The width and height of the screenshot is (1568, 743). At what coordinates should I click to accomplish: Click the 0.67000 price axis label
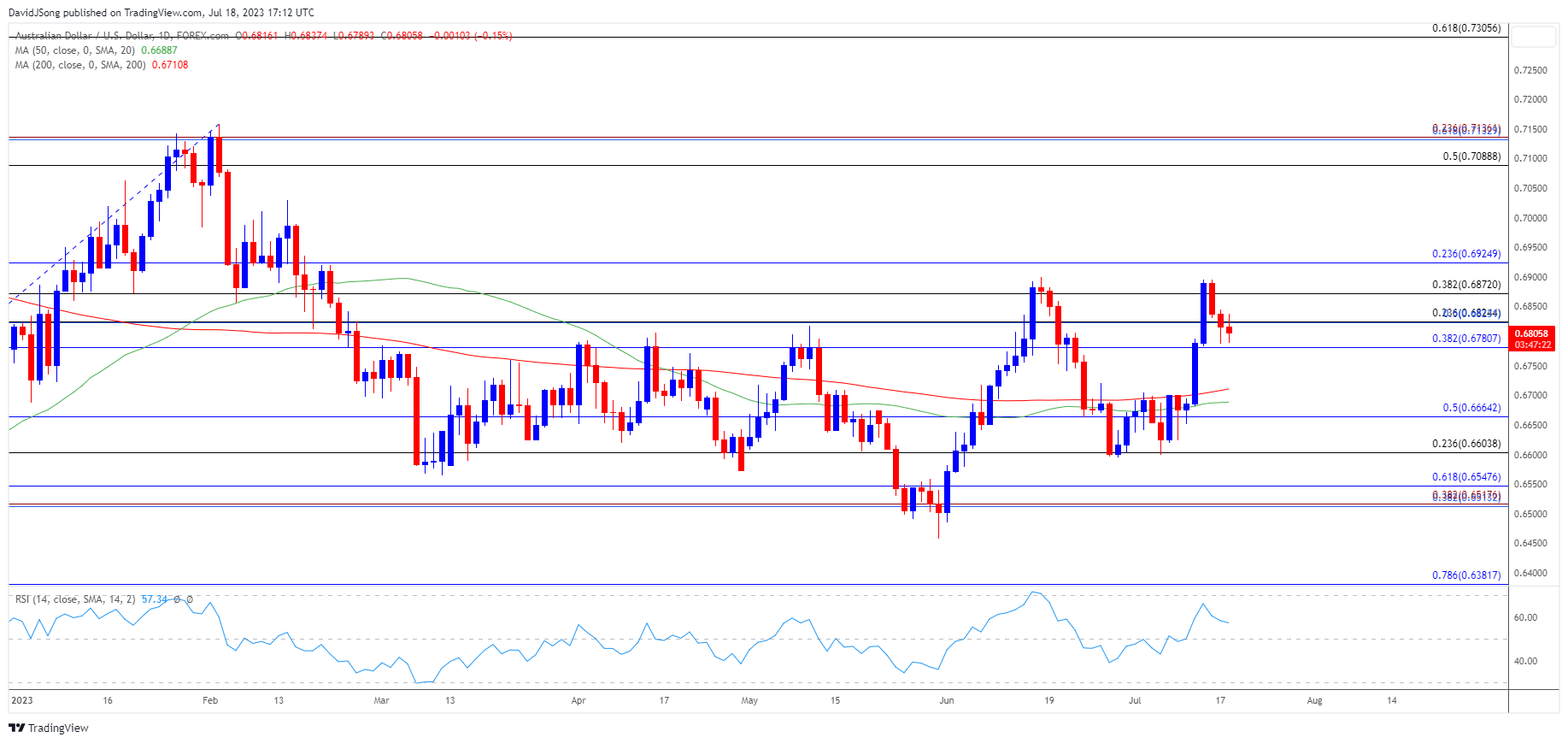pos(1530,396)
